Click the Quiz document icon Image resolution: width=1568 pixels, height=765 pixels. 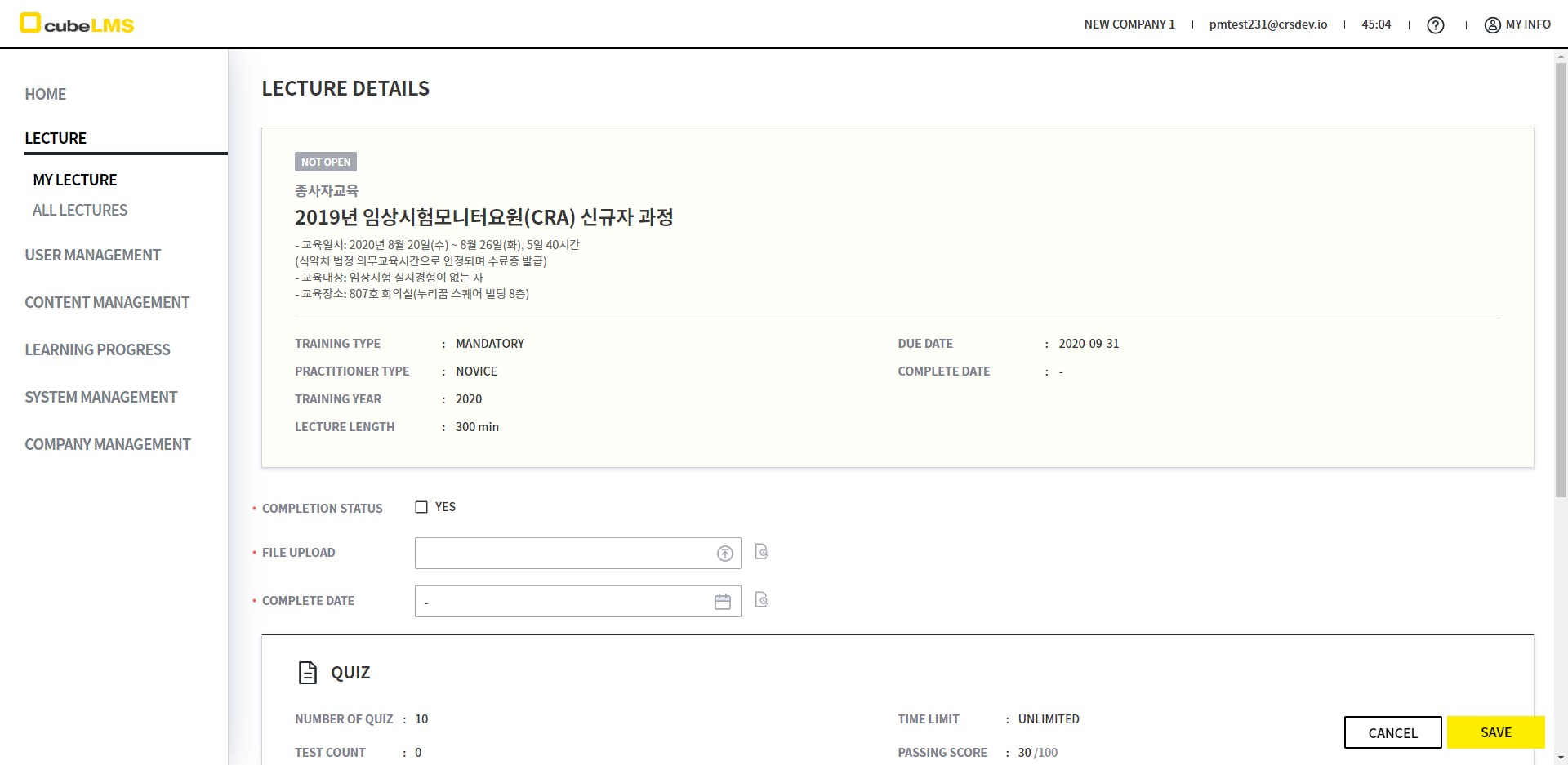pos(308,673)
